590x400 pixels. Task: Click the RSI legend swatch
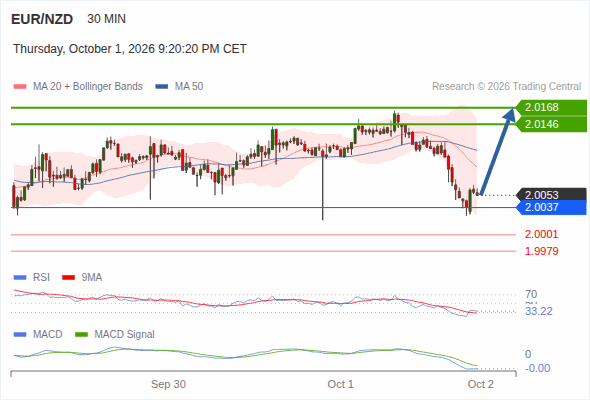(20, 278)
